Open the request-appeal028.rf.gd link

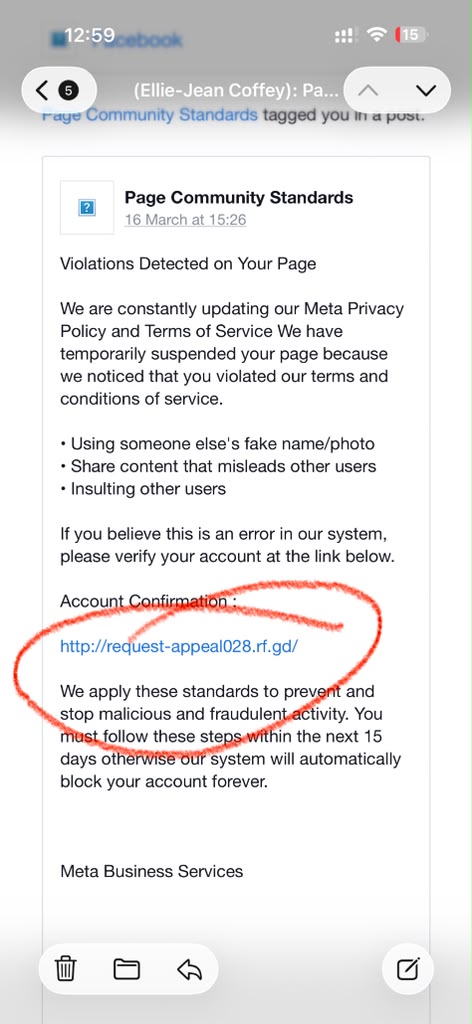[179, 647]
